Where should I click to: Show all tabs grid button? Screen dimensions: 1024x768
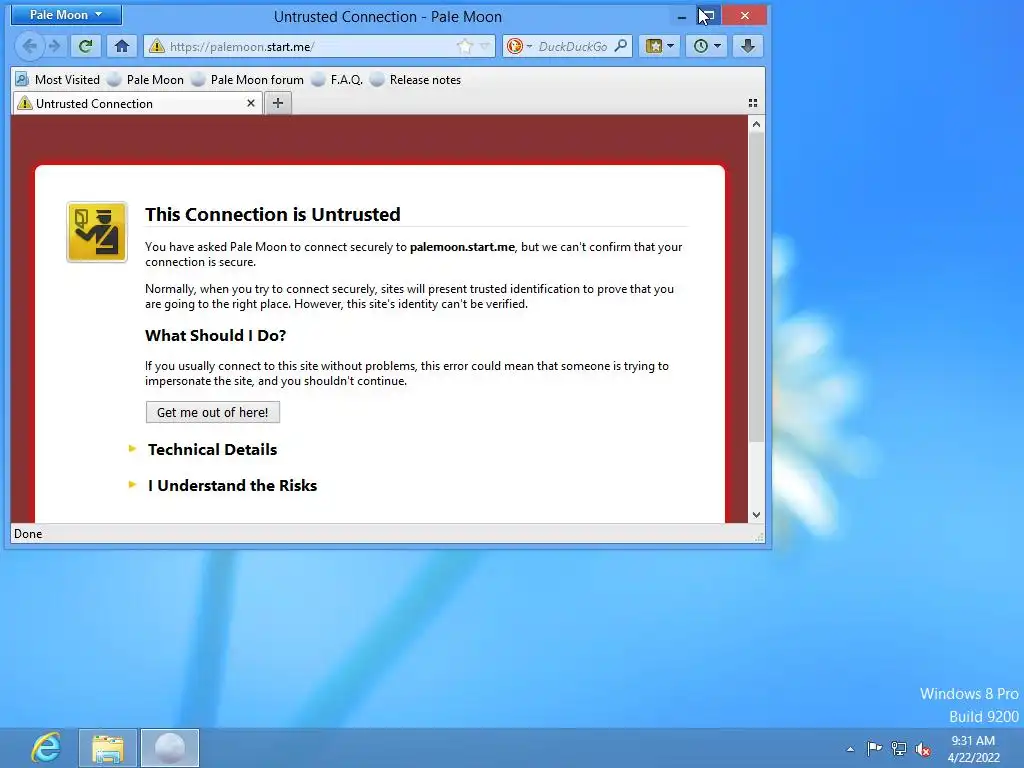tap(753, 103)
